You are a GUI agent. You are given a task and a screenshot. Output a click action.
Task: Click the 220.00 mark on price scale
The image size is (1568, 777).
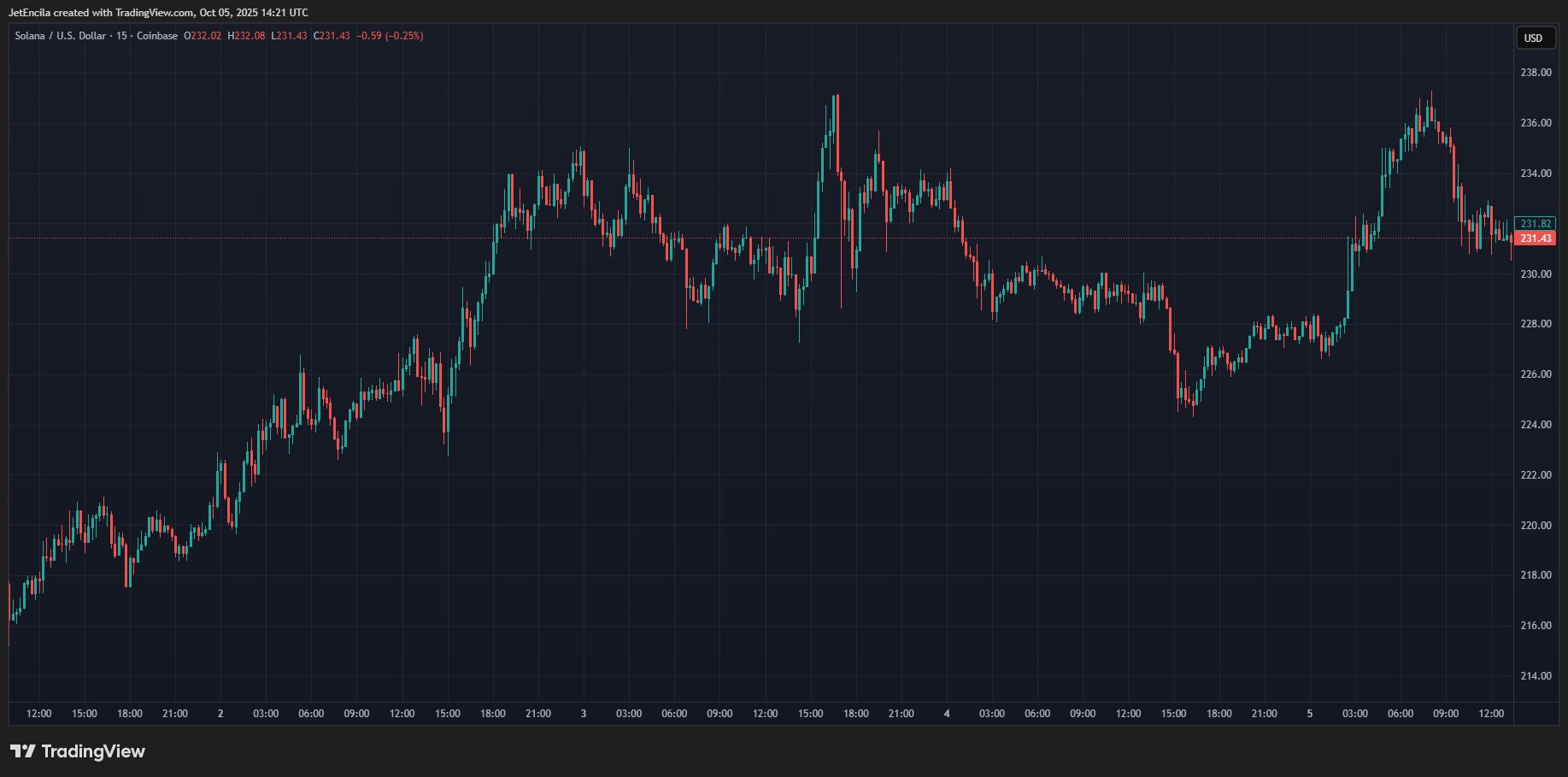pos(1536,526)
